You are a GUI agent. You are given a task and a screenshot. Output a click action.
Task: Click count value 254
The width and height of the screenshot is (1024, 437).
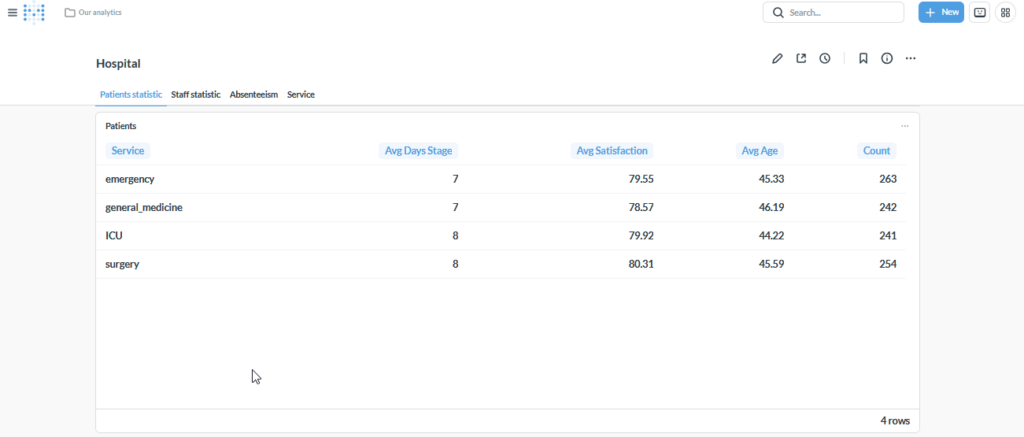coord(888,265)
